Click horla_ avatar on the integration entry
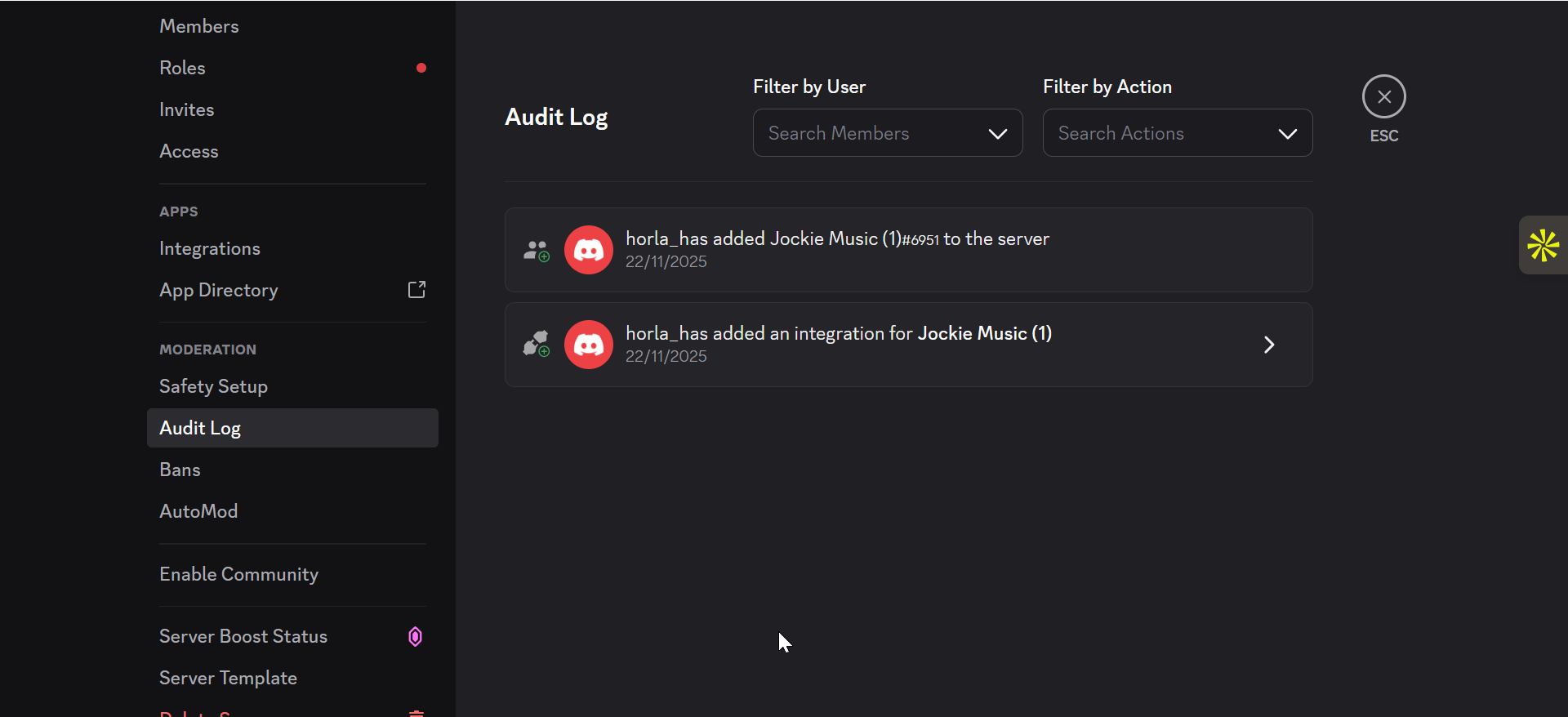1568x717 pixels. pos(588,345)
